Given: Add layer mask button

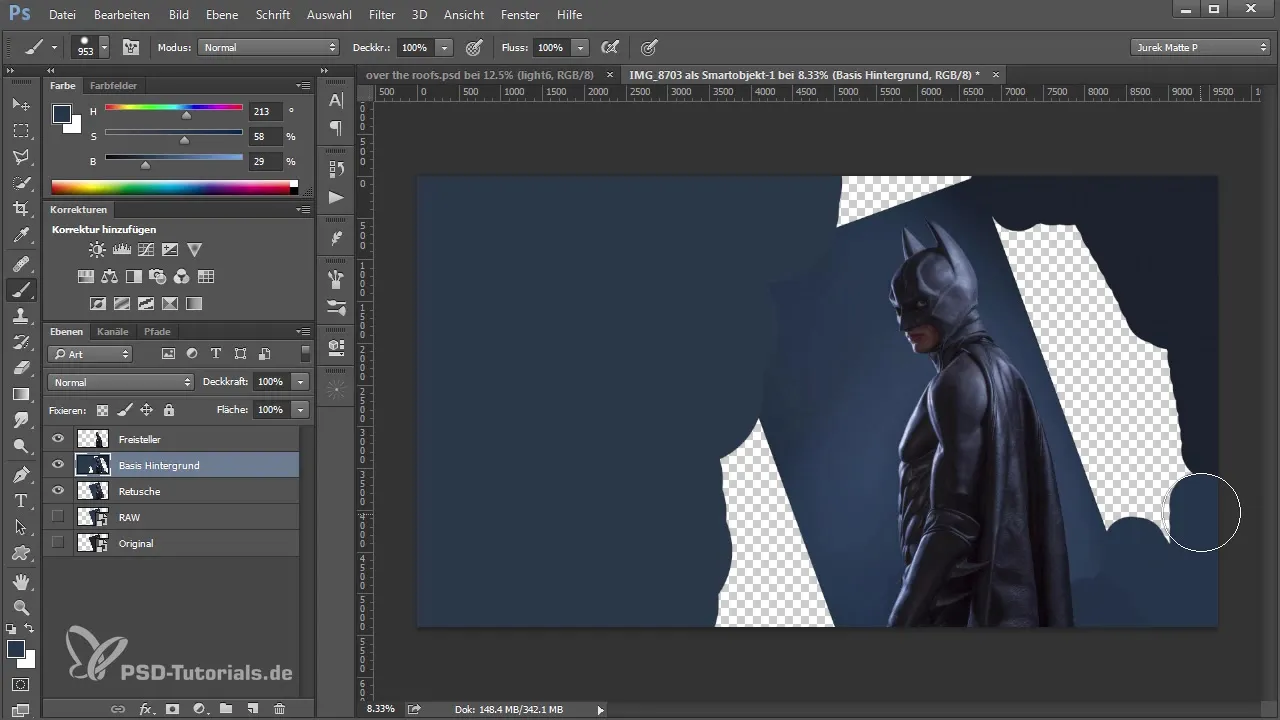Looking at the screenshot, I should (172, 709).
